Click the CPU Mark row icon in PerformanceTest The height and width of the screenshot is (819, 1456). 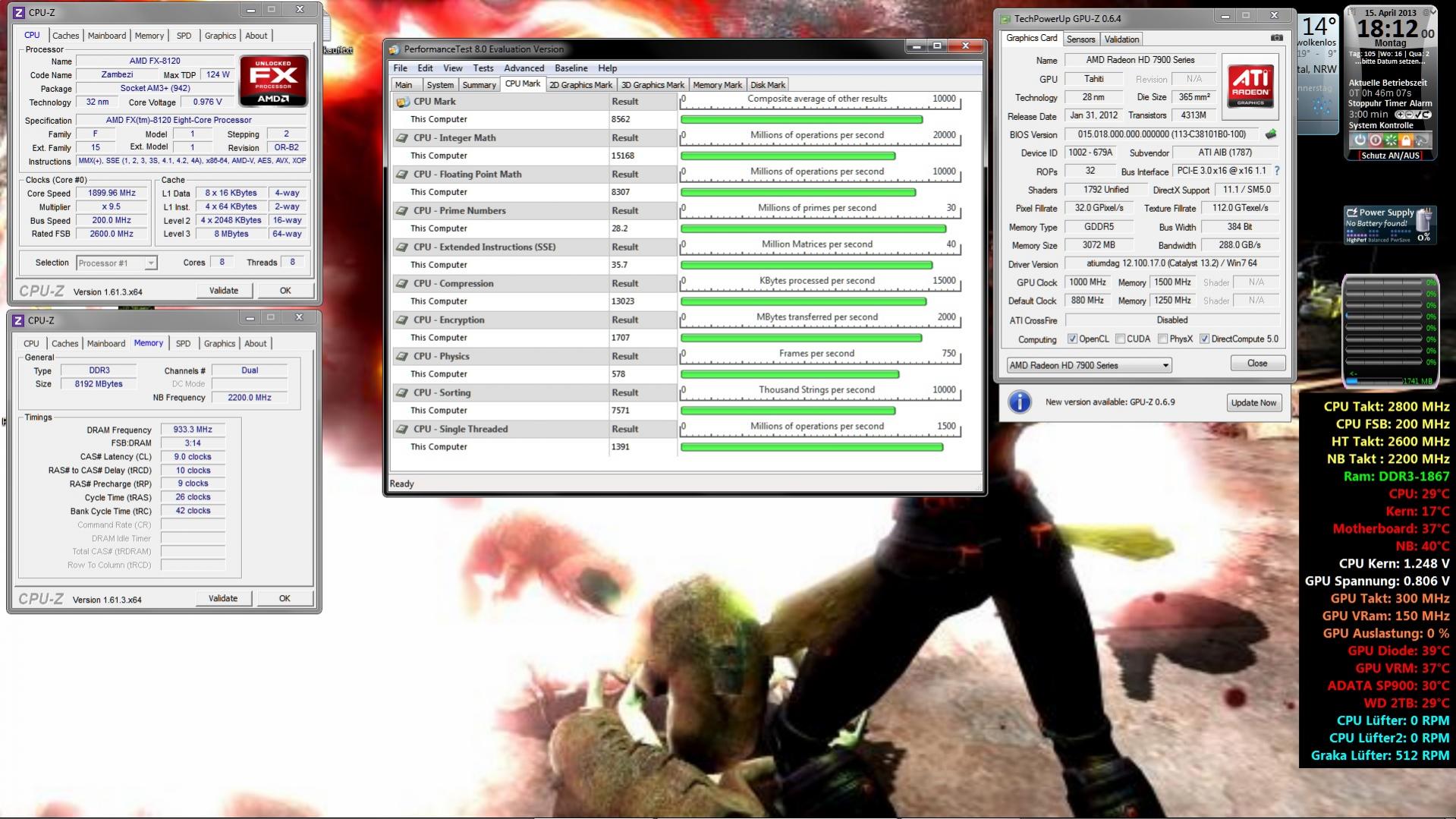403,101
